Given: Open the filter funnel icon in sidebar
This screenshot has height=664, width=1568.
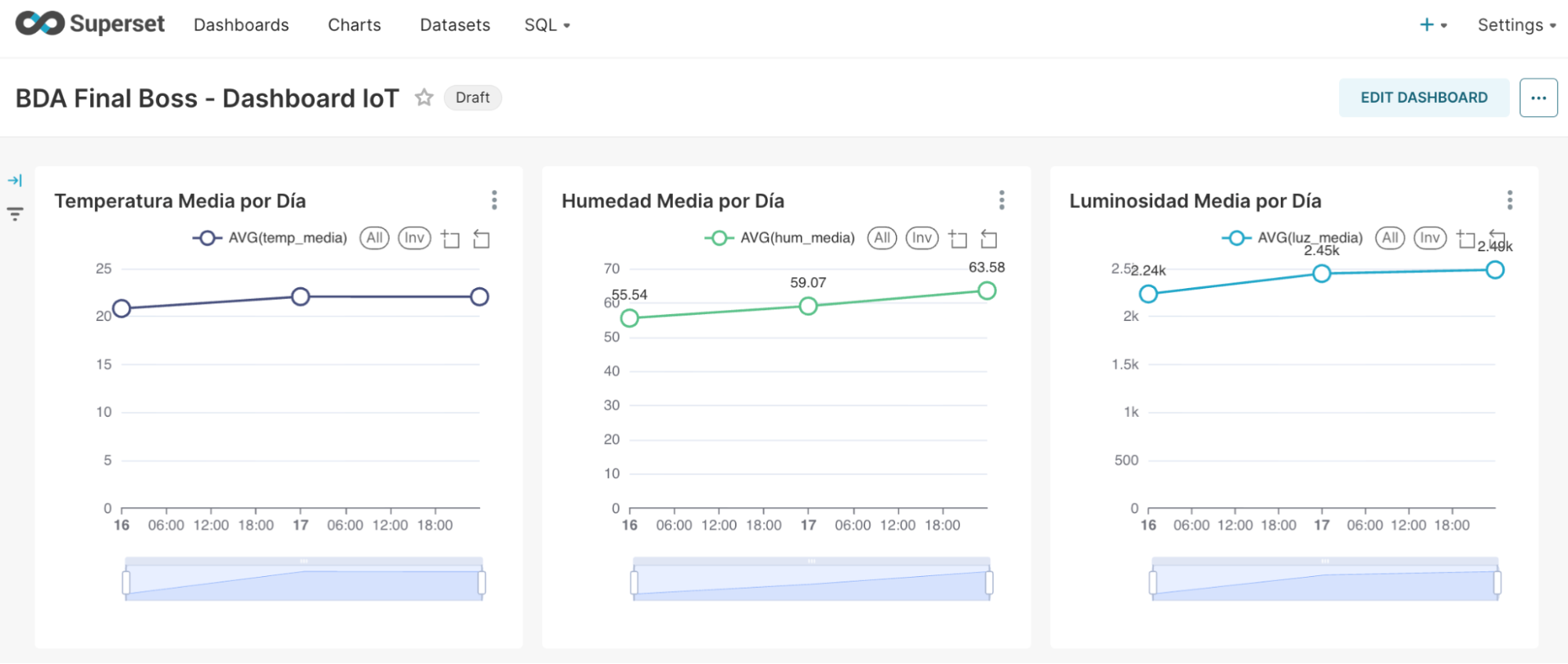Looking at the screenshot, I should click(15, 213).
